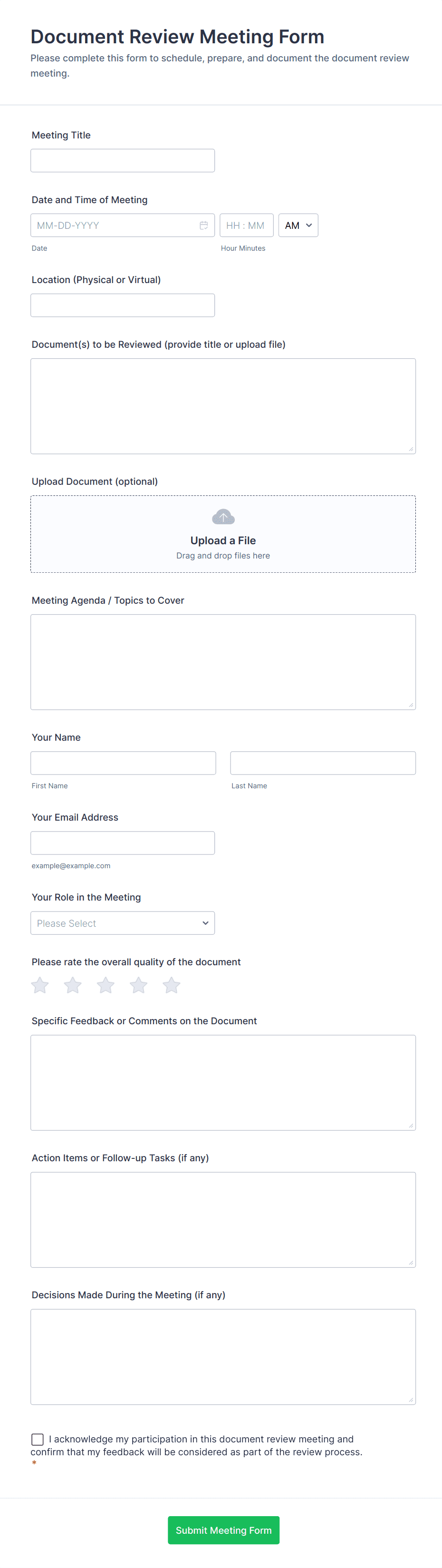The height and width of the screenshot is (1568, 442).
Task: Focus the Meeting Title field
Action: [x=122, y=161]
